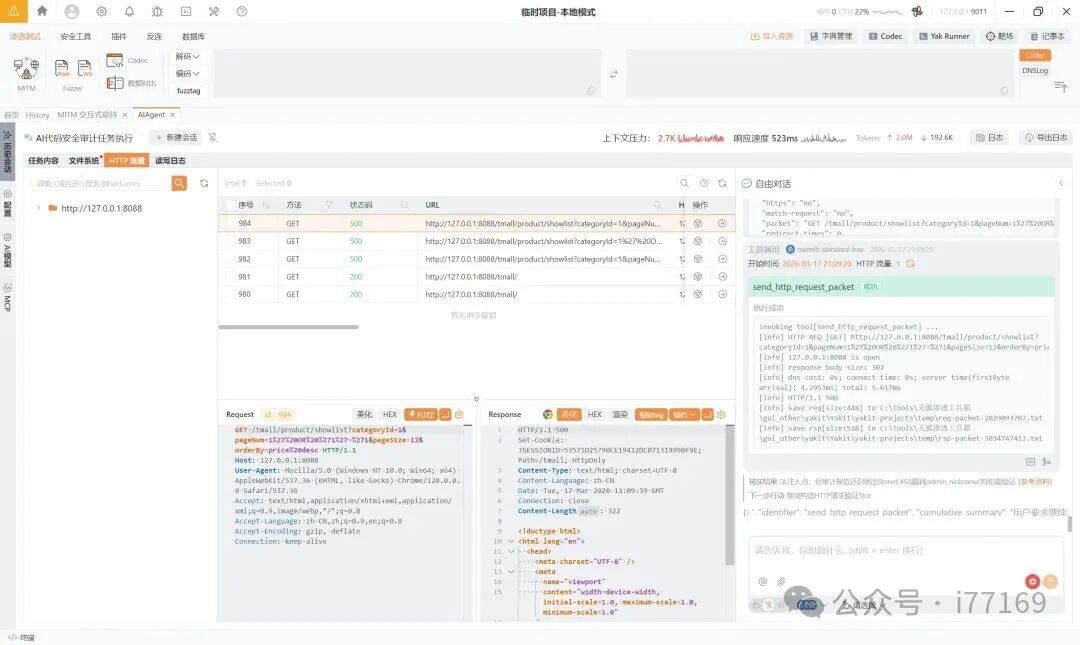Open the home icon in title bar
The image size is (1080, 645).
(42, 11)
